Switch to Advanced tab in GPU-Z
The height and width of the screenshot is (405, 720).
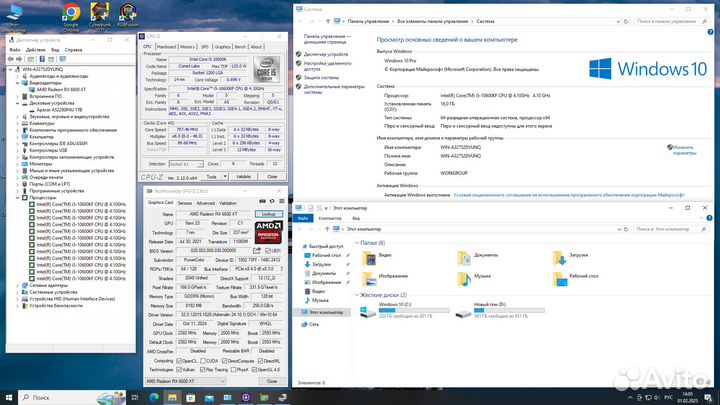pyautogui.click(x=205, y=203)
